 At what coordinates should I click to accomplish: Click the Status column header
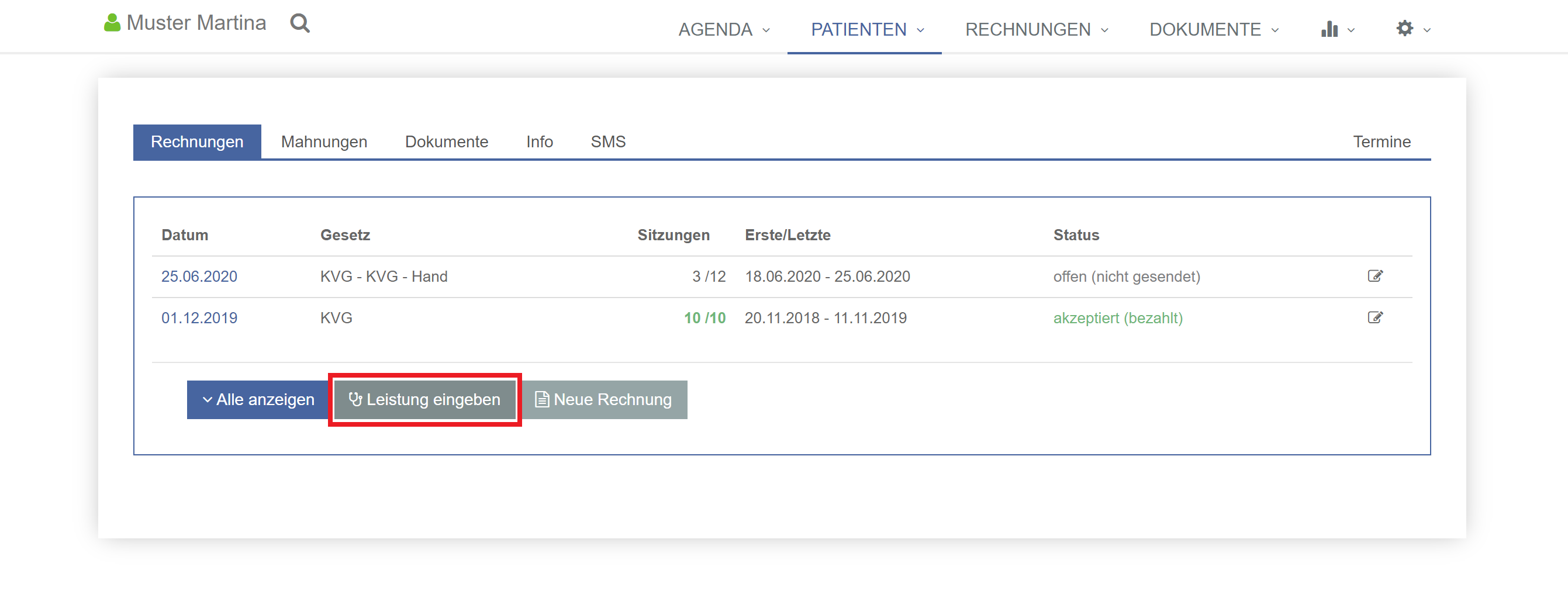1076,235
